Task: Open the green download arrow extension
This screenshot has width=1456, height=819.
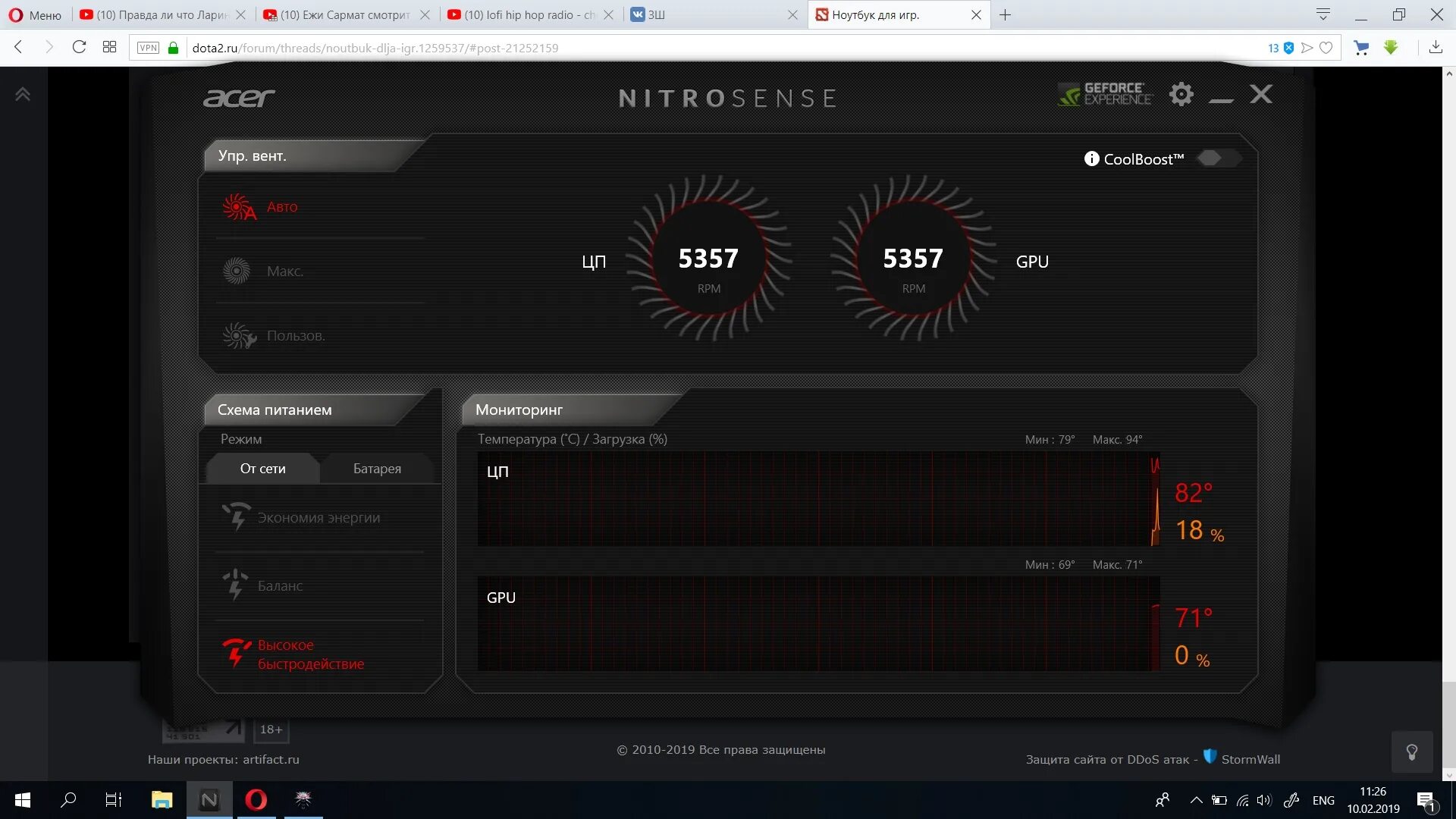Action: 1391,47
